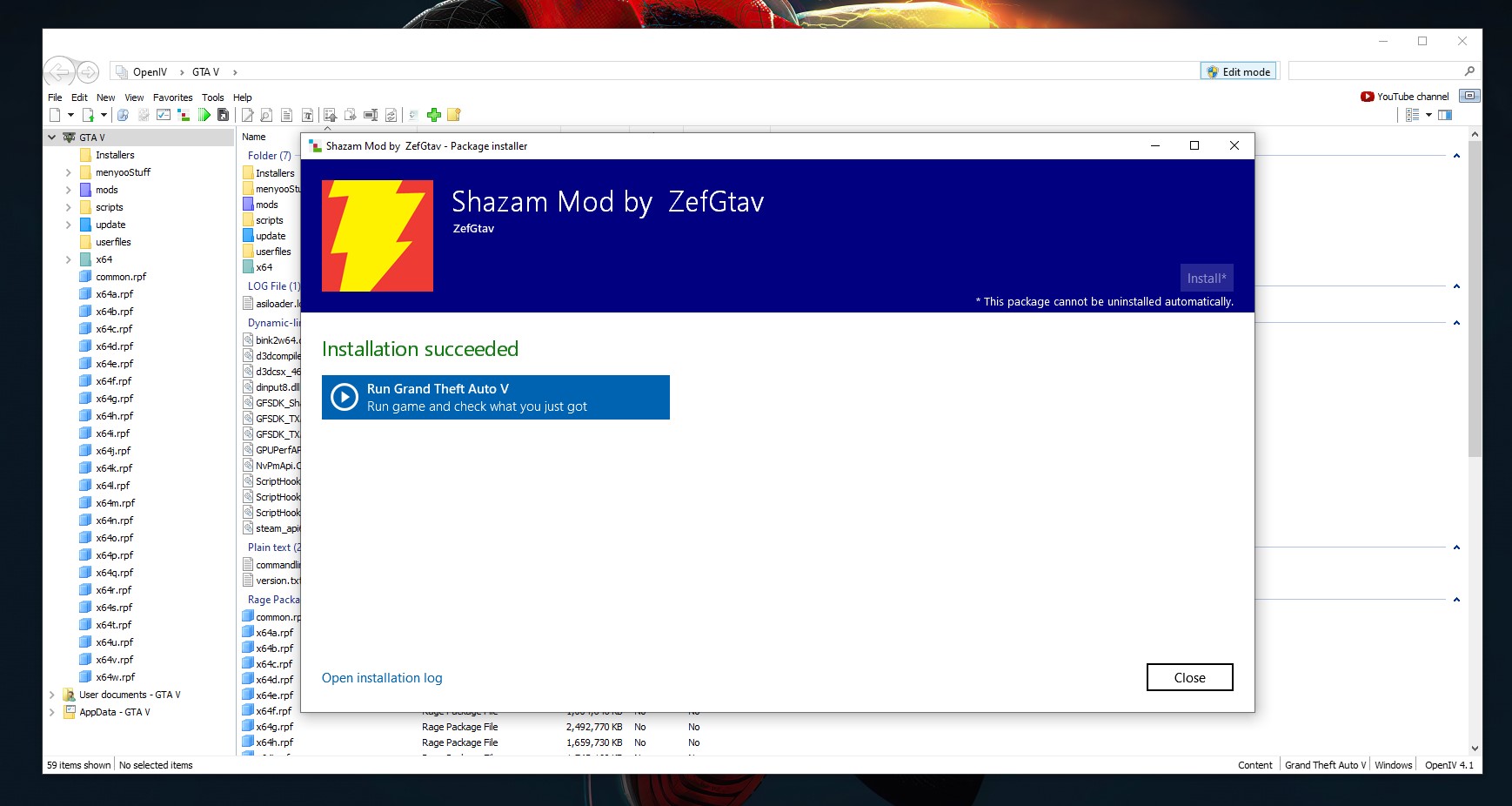Toggle Edit mode on or off
This screenshot has height=806, width=1512.
(x=1238, y=71)
